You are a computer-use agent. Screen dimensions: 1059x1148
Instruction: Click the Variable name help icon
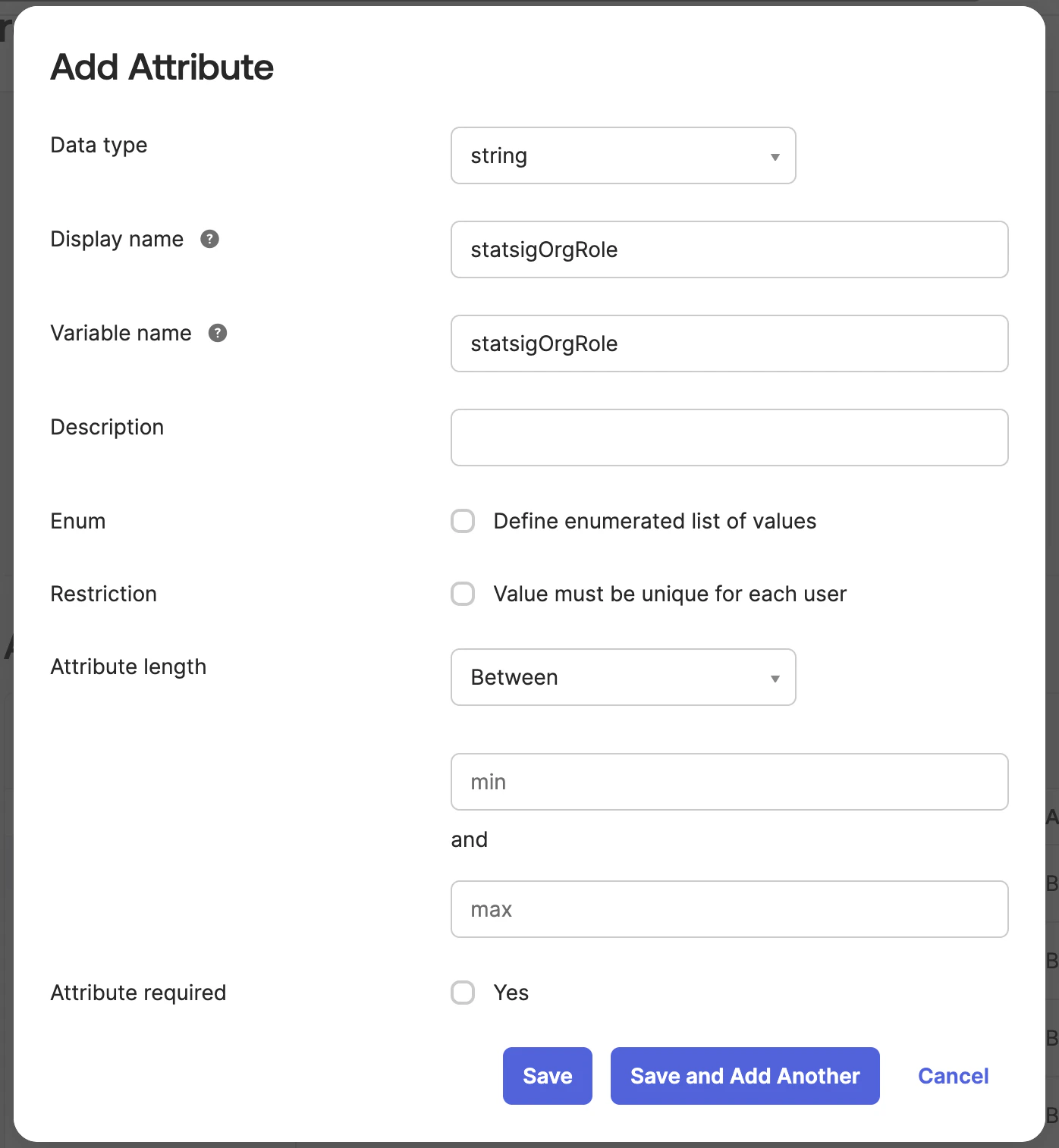pos(217,332)
